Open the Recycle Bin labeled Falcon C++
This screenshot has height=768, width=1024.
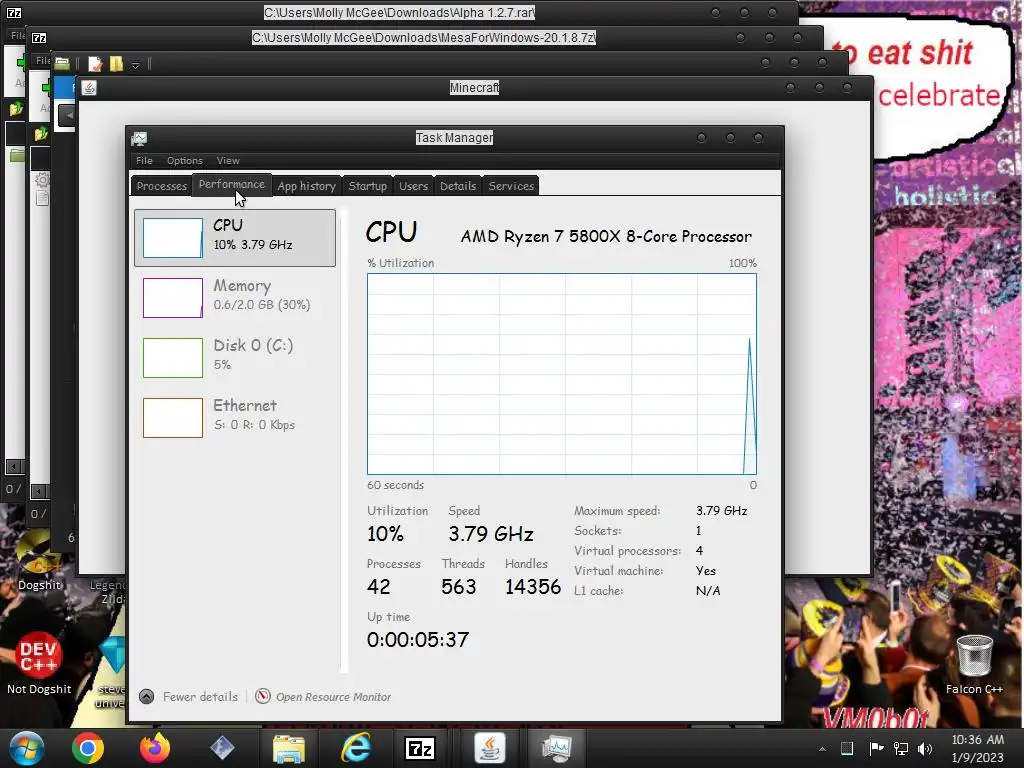(974, 664)
